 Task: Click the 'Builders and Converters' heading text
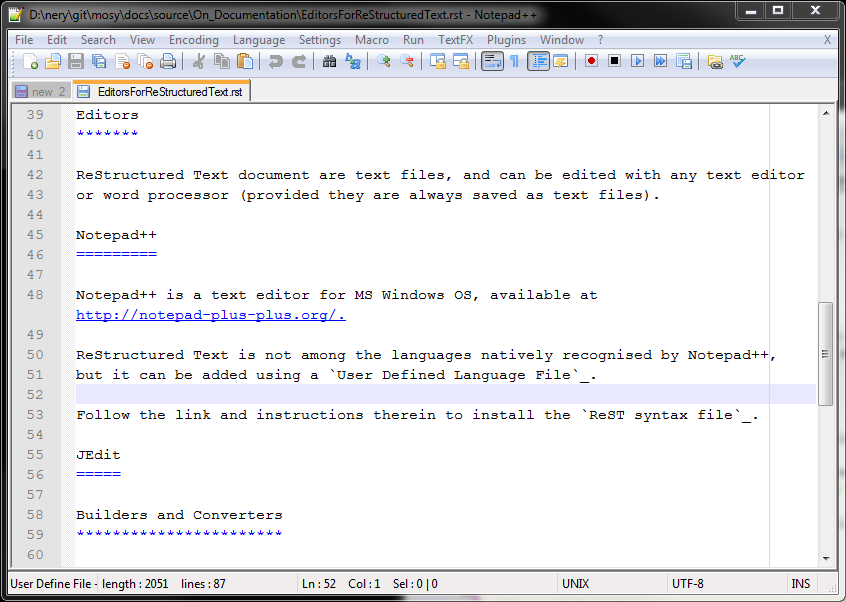pos(179,515)
